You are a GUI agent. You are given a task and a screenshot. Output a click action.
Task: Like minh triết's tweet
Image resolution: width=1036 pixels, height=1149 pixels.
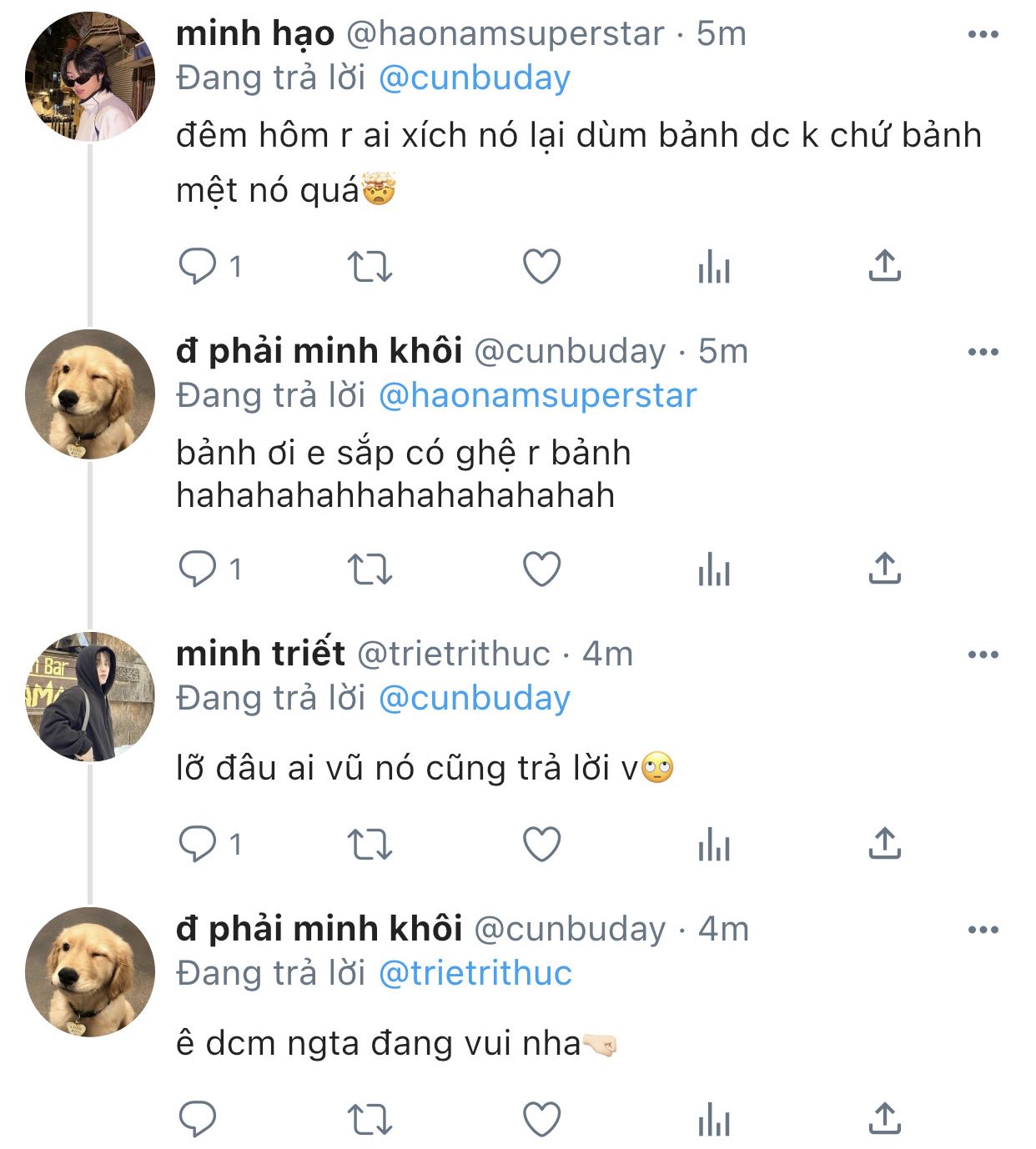(x=541, y=845)
